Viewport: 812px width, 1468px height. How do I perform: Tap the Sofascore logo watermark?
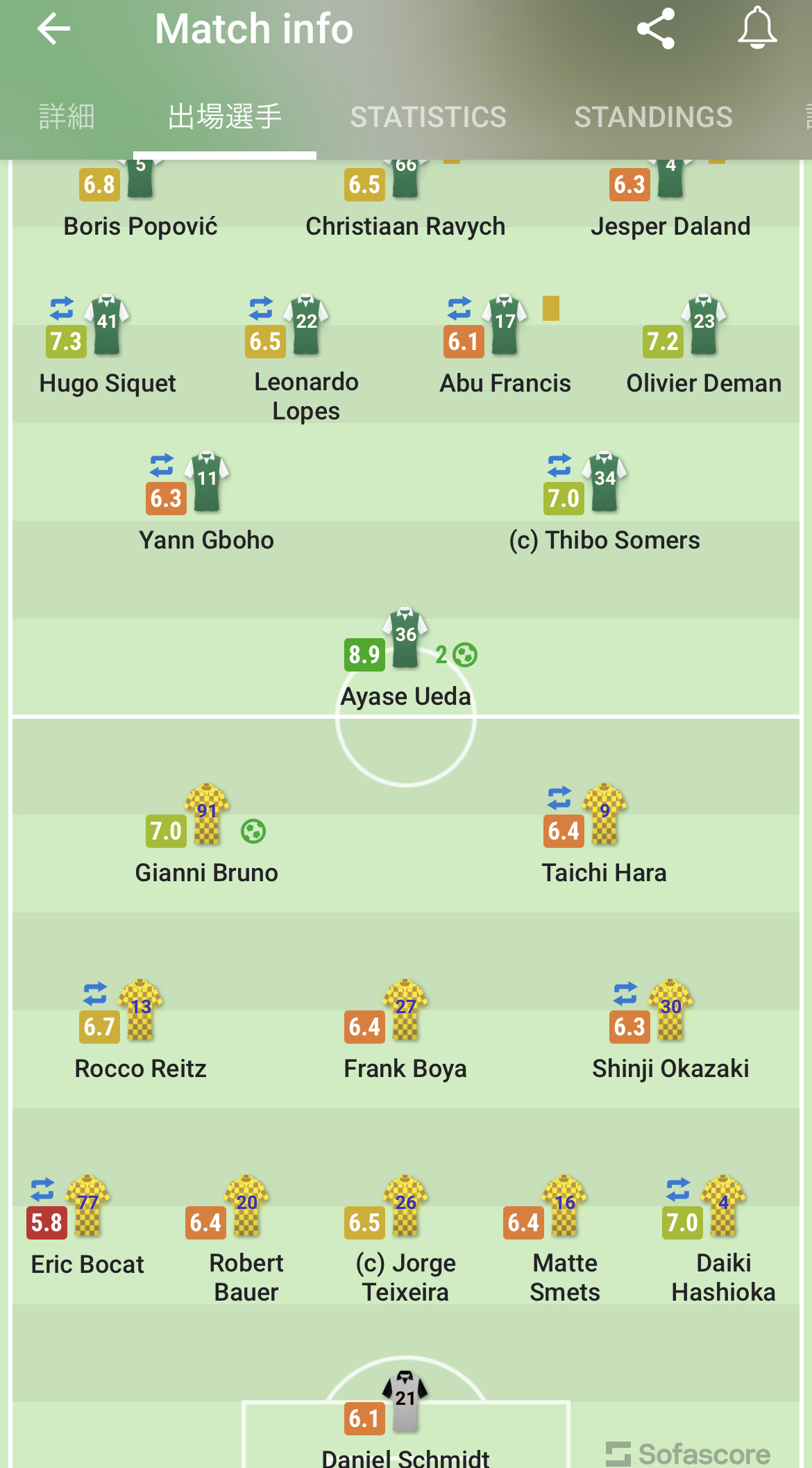tap(688, 1453)
